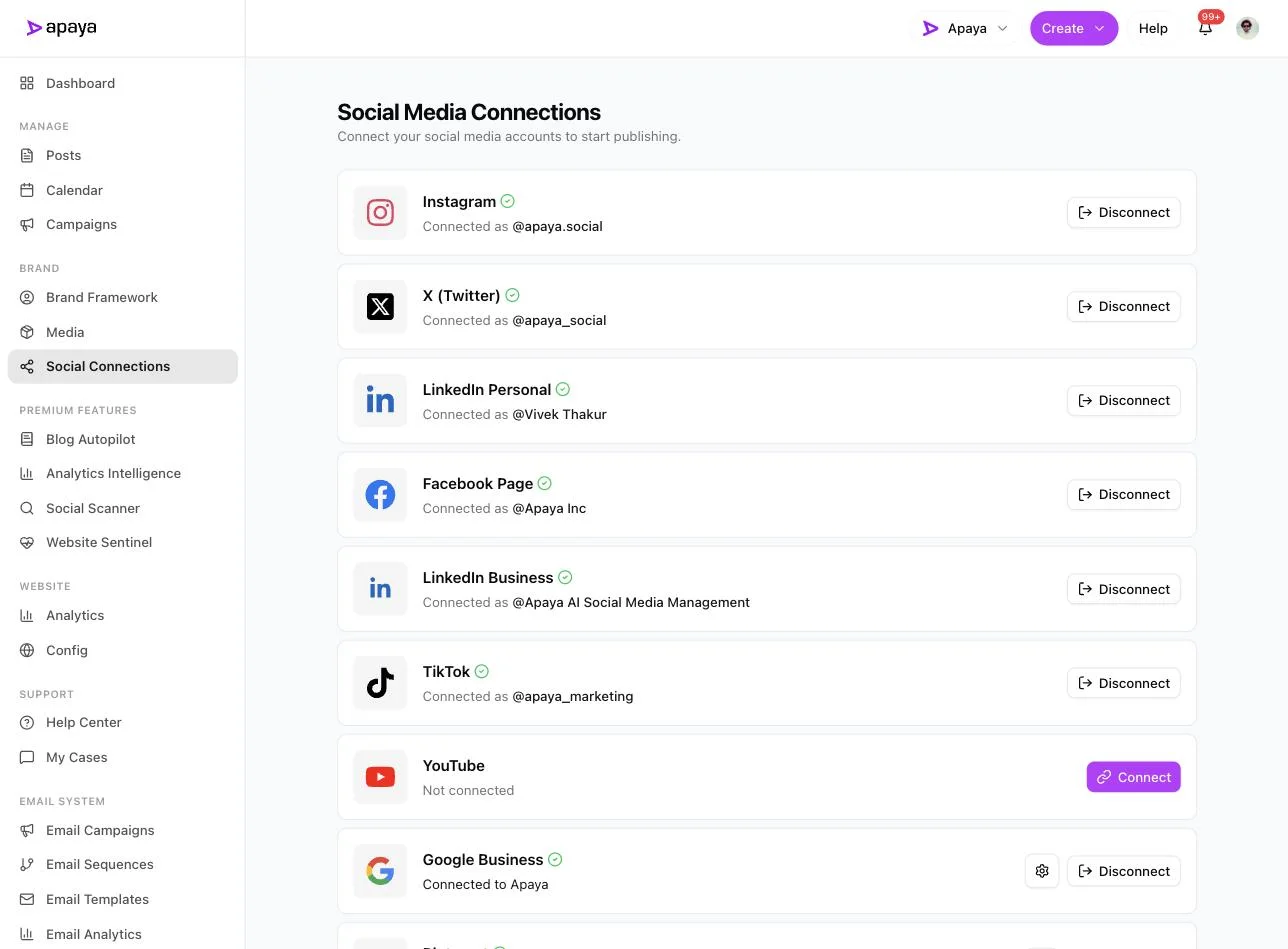Disconnect the Facebook Page
This screenshot has height=949, width=1288.
[1124, 494]
